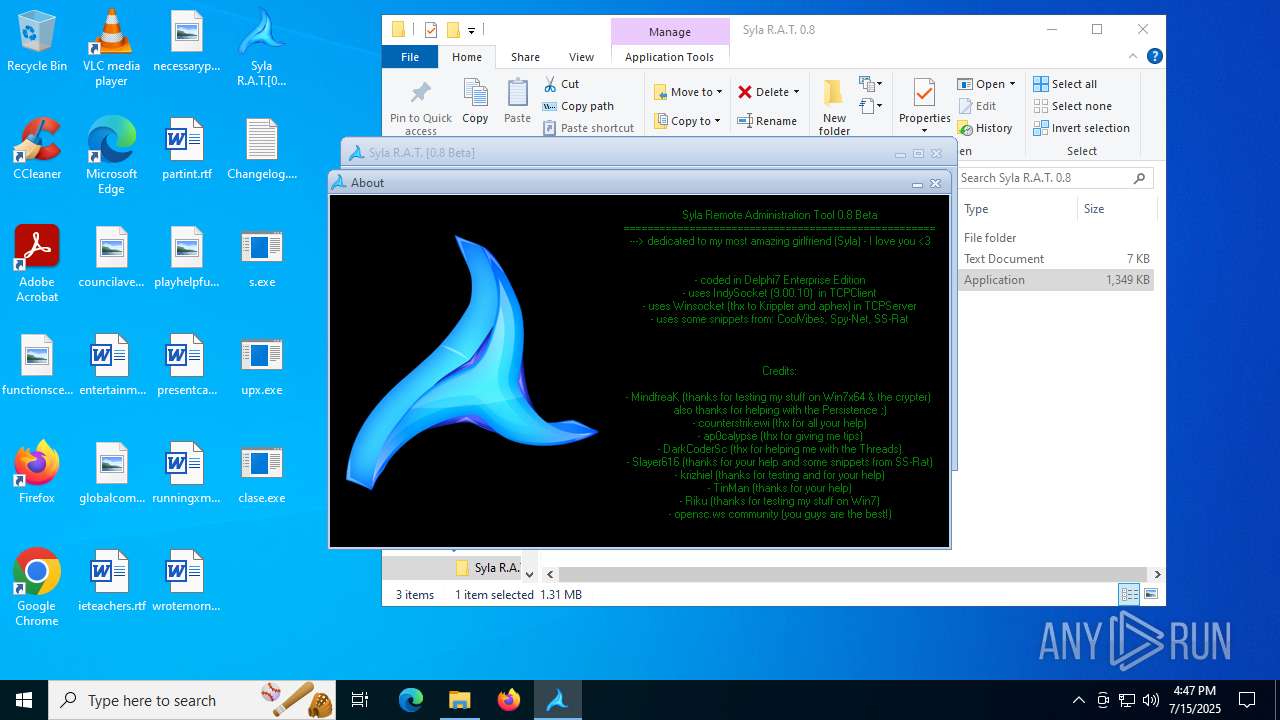Screen dimensions: 1280x720
Task: Open Adobe Acrobat desktop icon
Action: point(37,264)
